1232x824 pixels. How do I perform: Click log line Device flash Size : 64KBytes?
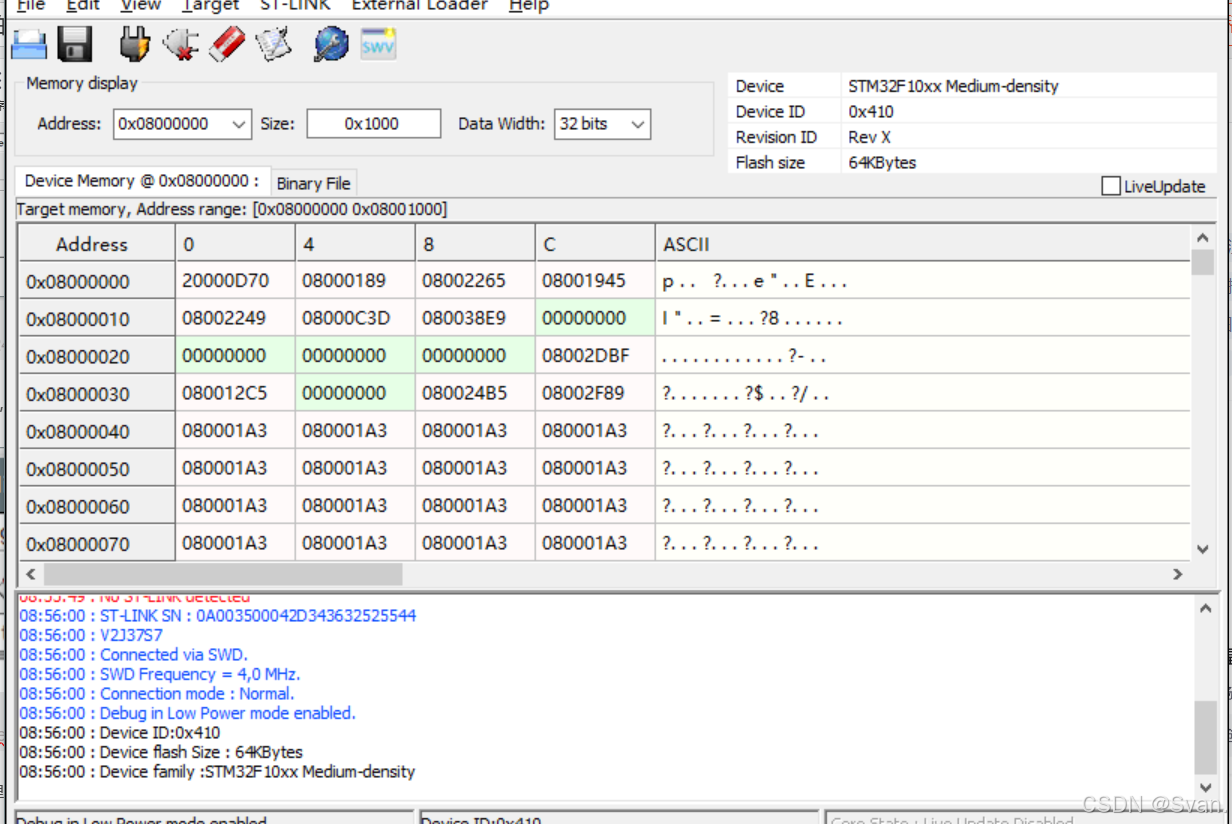[161, 752]
